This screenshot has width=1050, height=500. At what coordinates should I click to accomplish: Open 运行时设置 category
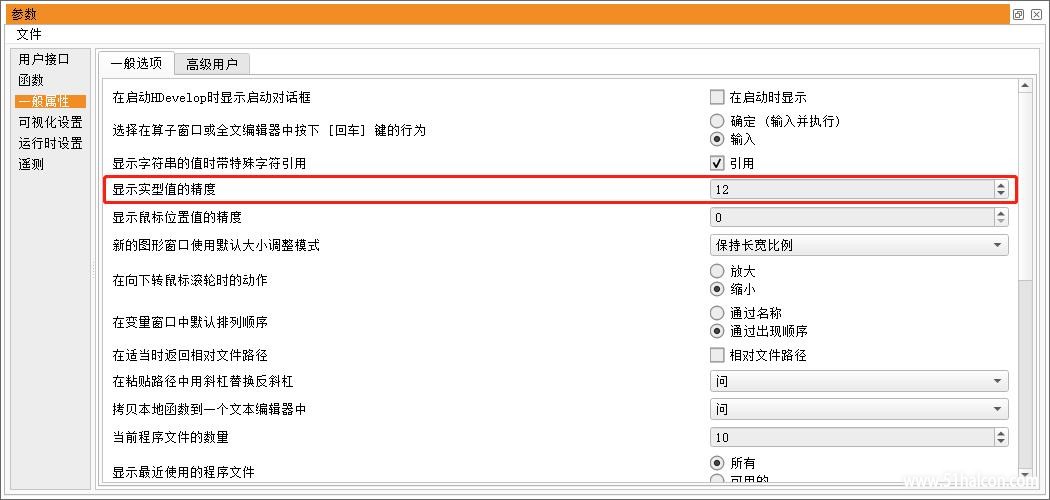click(50, 143)
